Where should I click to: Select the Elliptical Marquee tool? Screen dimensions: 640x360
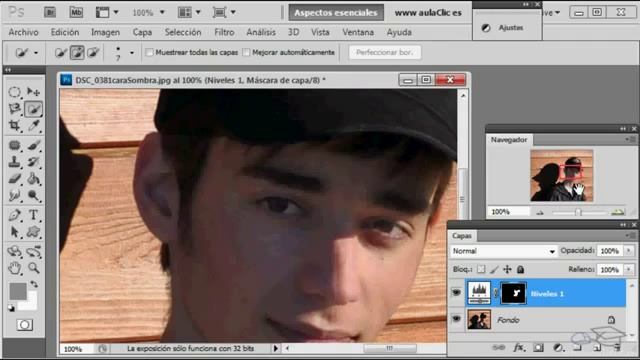15,92
